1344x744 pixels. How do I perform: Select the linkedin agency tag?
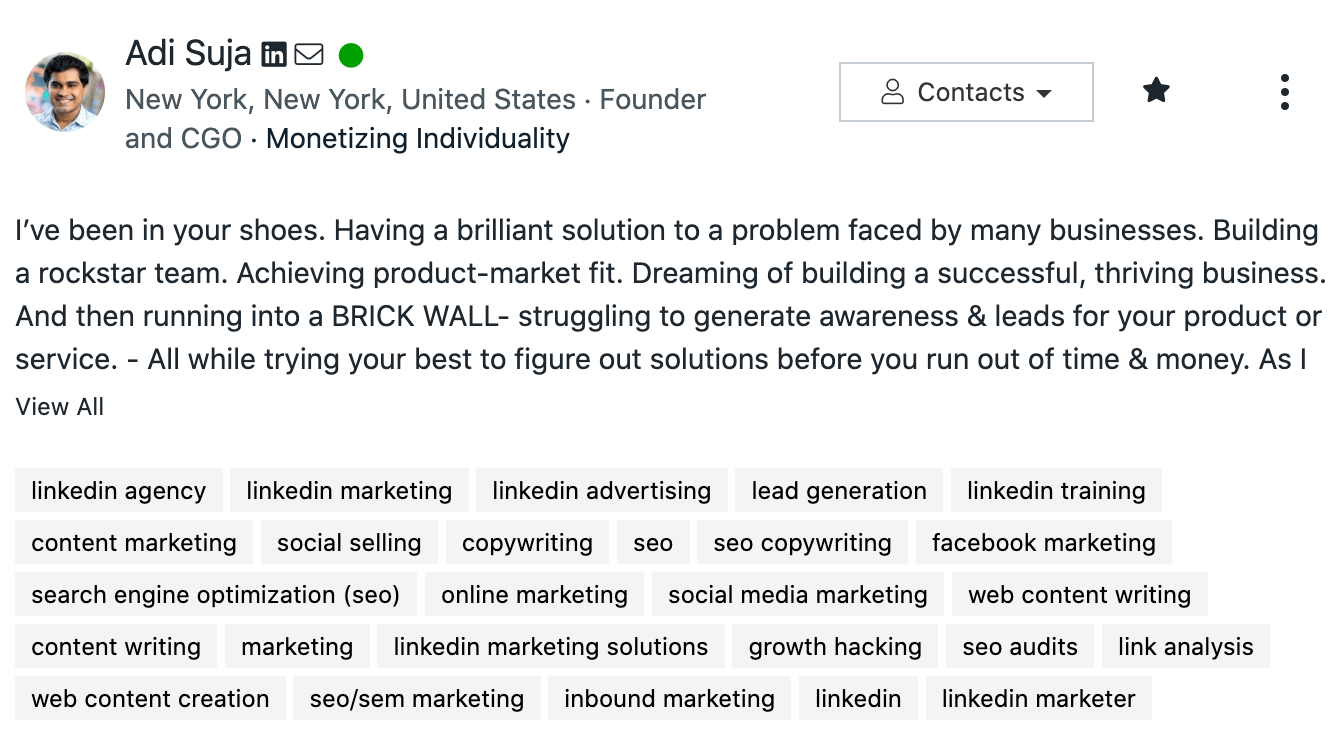[119, 491]
